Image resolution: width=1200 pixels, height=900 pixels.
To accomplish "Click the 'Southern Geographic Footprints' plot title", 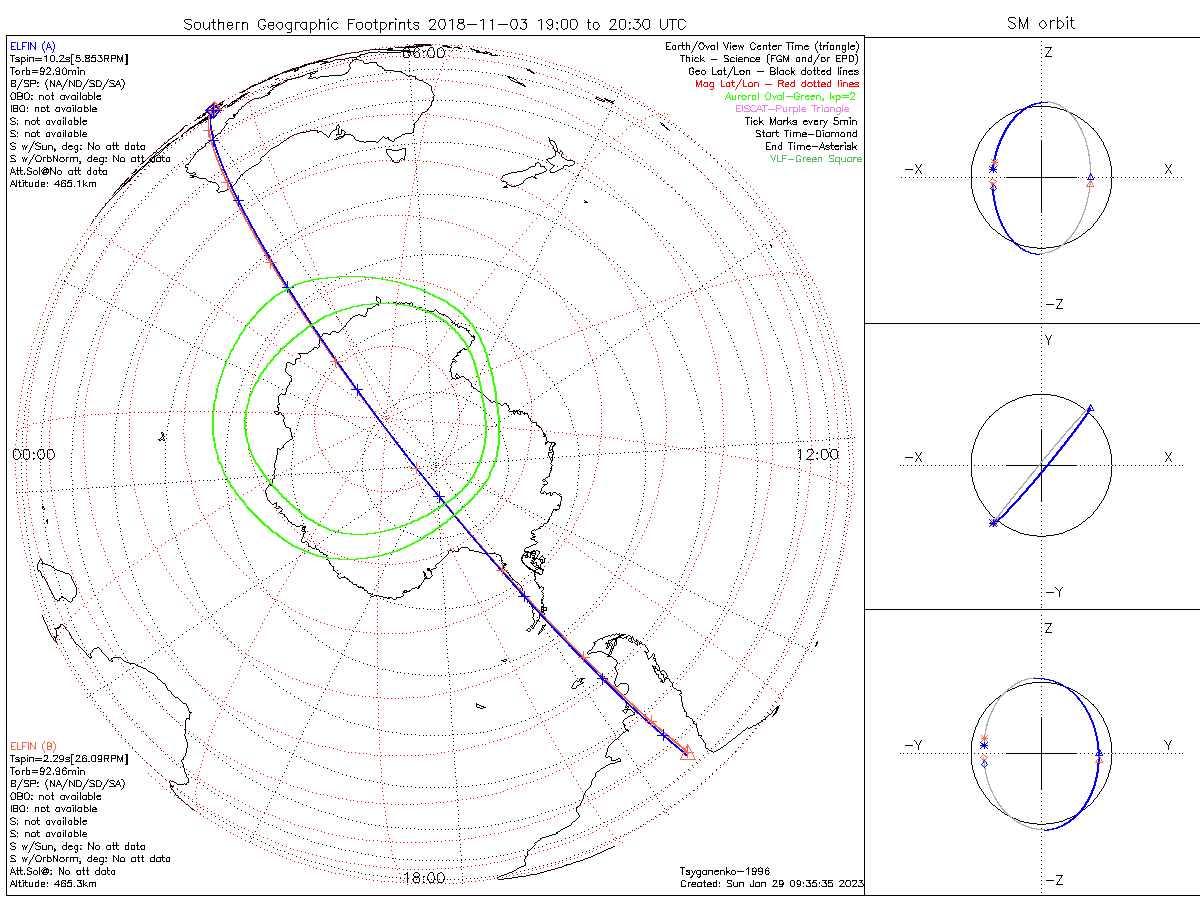I will [x=435, y=23].
